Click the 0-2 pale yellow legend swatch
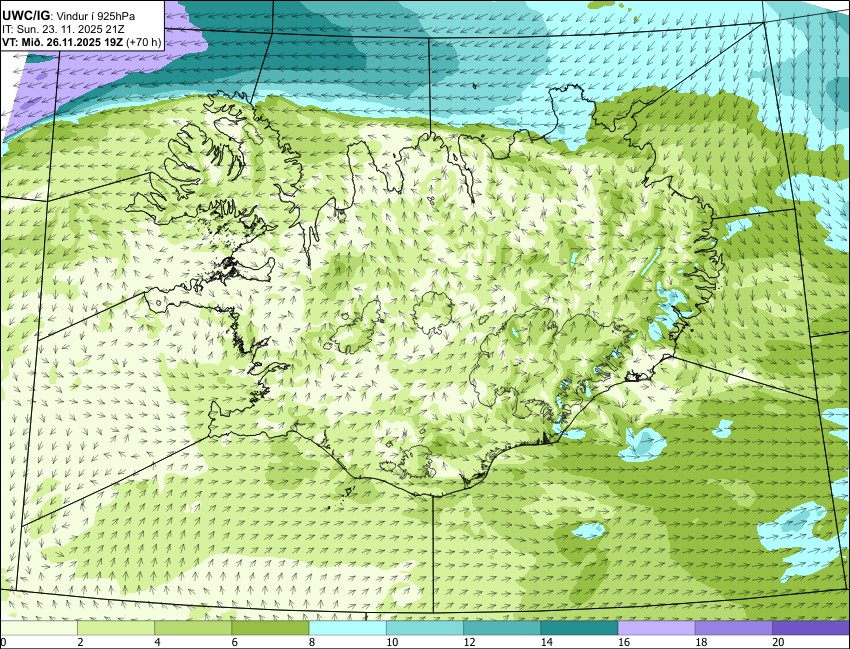 pos(38,628)
